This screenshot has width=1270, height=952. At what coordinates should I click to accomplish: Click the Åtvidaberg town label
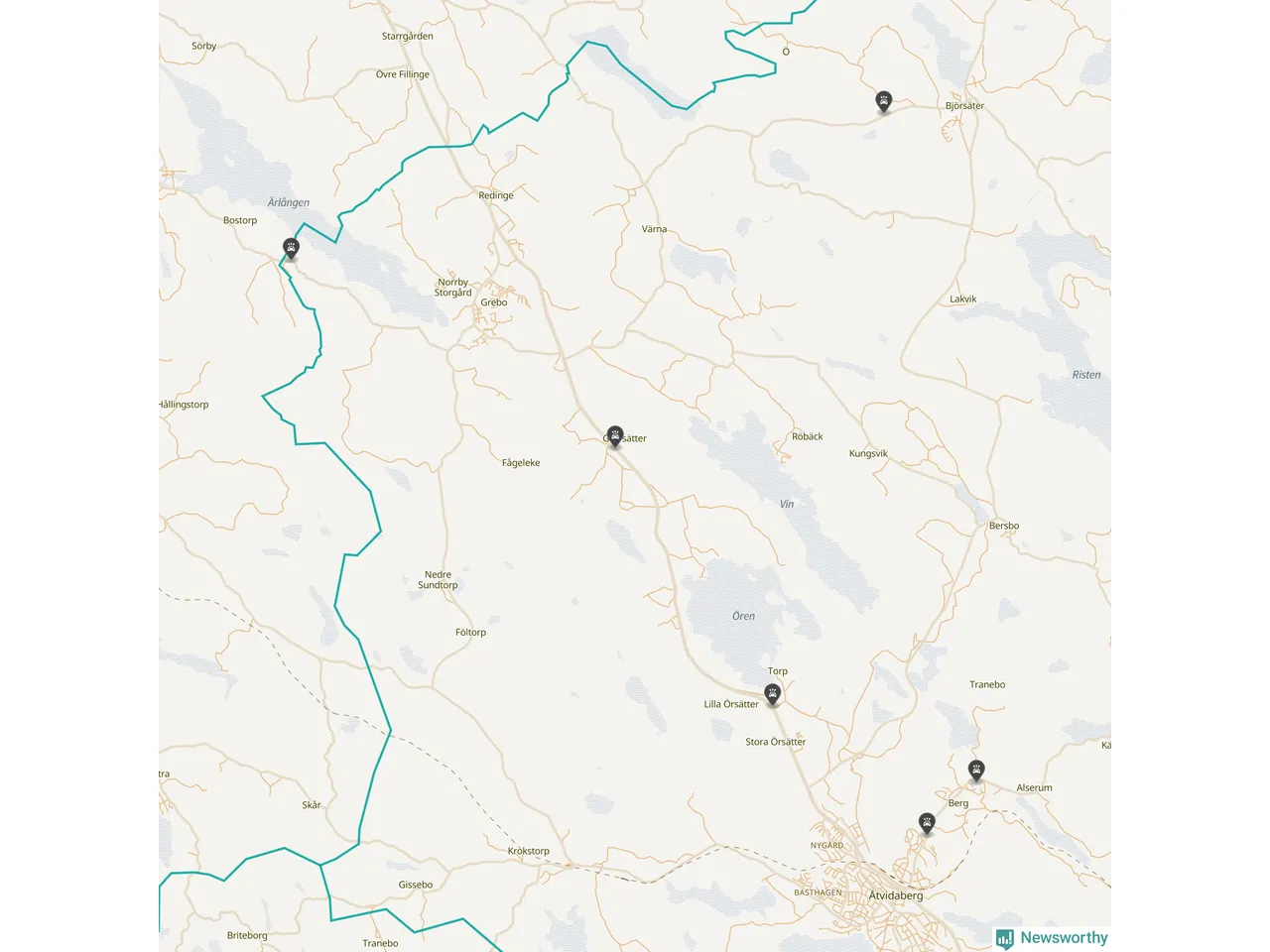(x=896, y=895)
